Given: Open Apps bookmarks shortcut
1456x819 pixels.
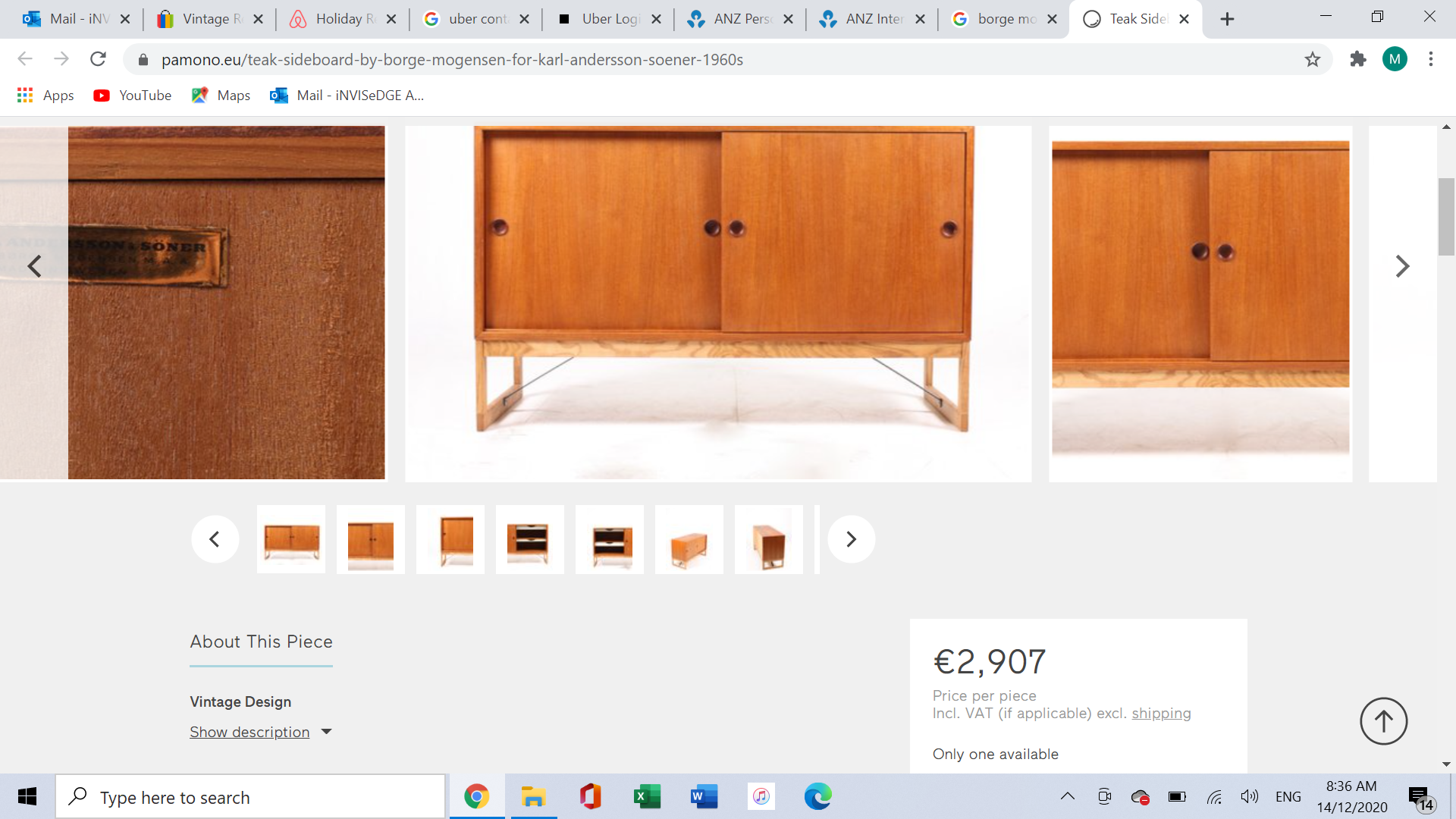Looking at the screenshot, I should coord(45,96).
